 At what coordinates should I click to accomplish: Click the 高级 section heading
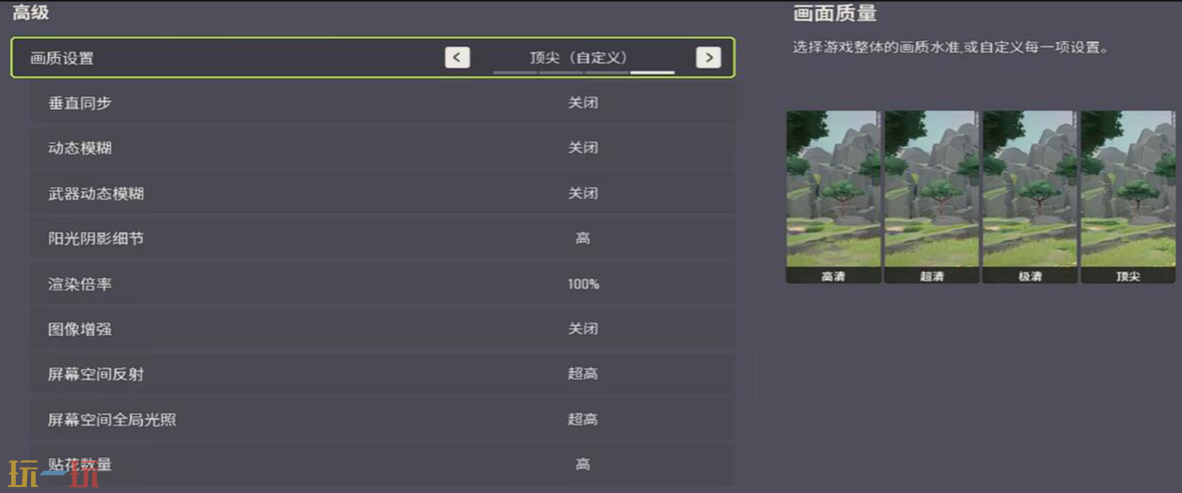click(30, 13)
